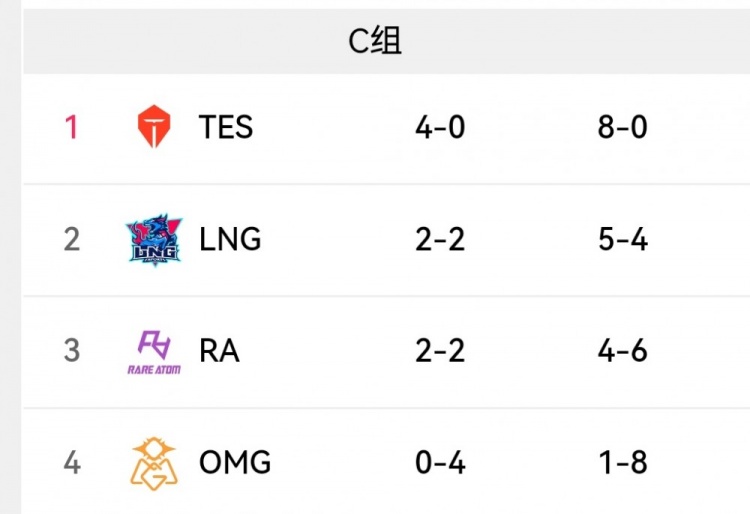Screen dimensions: 750x514
Task: Open the RA team name link
Action: click(220, 351)
